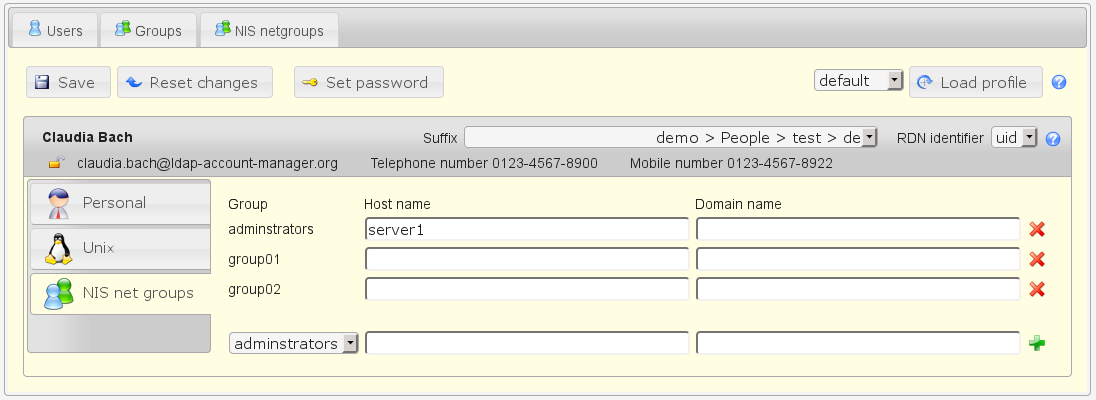Click the host name field containing server1
The width and height of the screenshot is (1096, 400).
click(527, 229)
